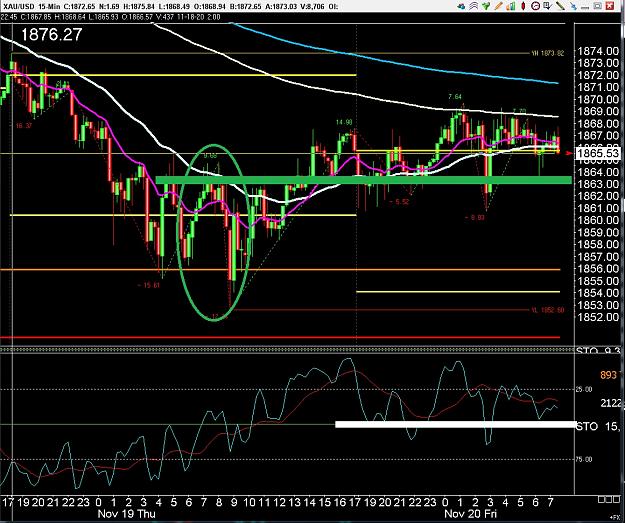Click the 1852.00 price axis label
This screenshot has width=625, height=523.
598,317
